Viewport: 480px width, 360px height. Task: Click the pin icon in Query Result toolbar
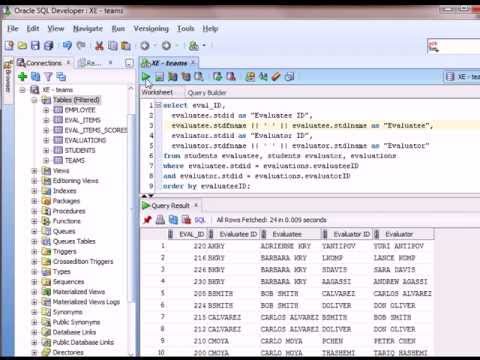147,220
